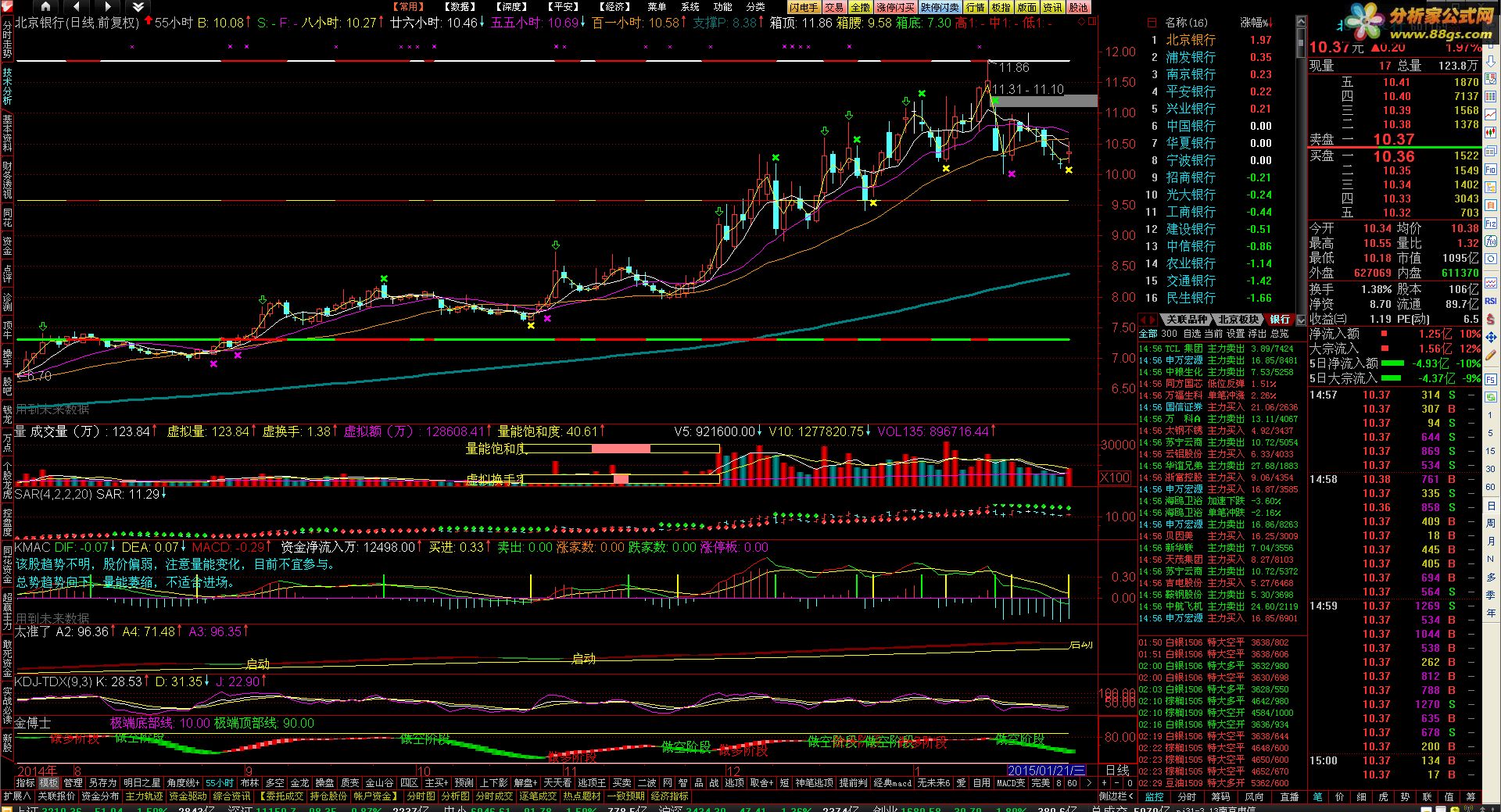Apply the 55小时 template

[x=220, y=782]
